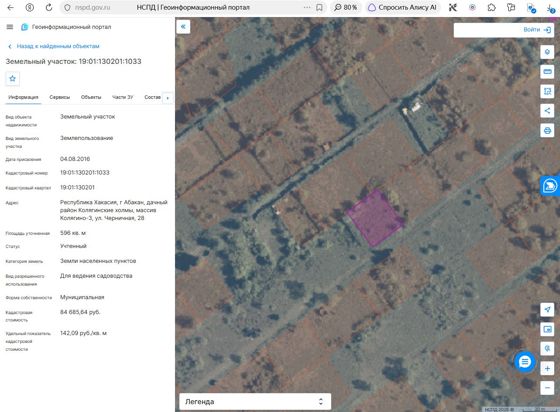Click the cadastral number 19:01:130201:1033 value
Viewport: 560px width, 412px height.
[85, 173]
